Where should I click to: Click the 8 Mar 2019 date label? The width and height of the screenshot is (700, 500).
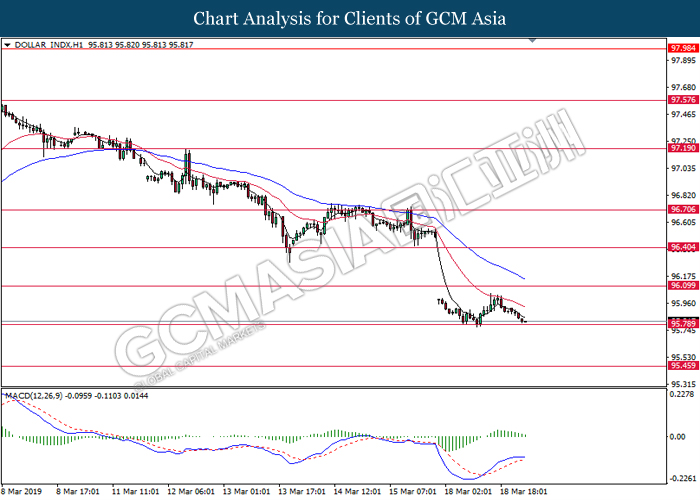pyautogui.click(x=21, y=492)
